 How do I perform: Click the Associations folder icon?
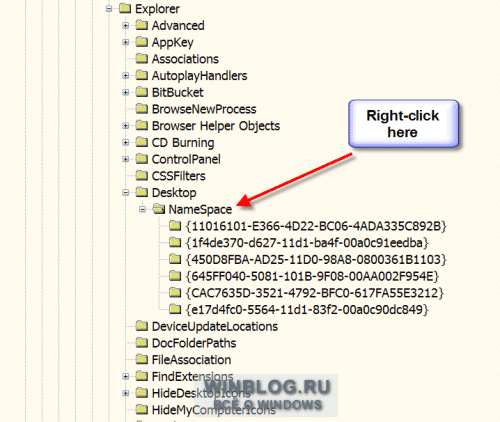point(142,59)
